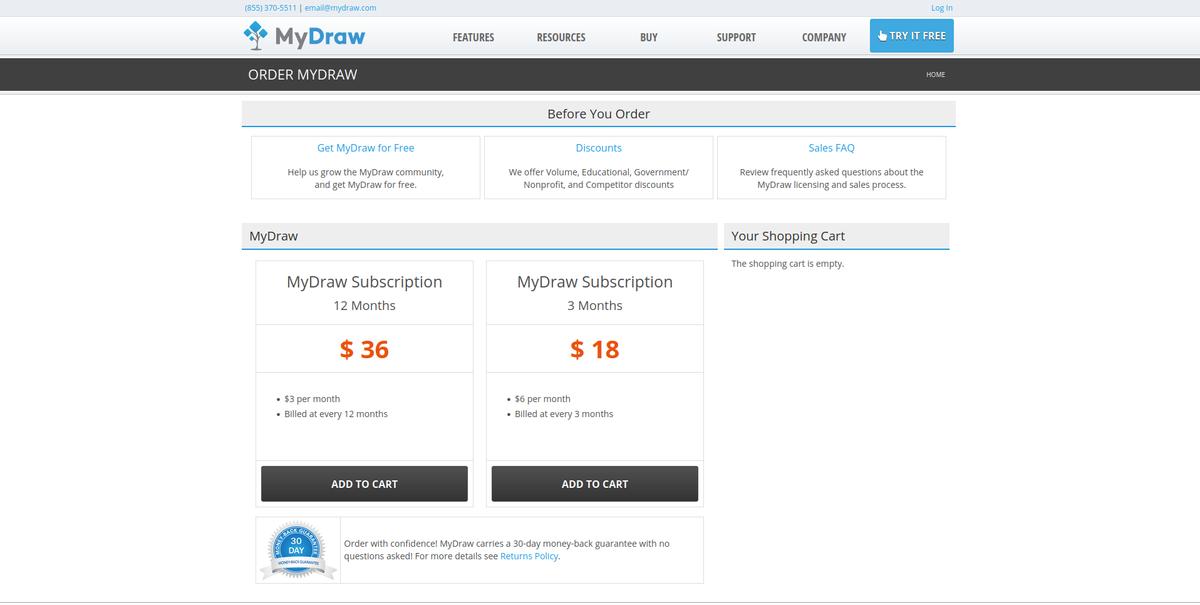Screen dimensions: 1200x605
Task: Click the TRY IT FREE button
Action: coord(911,34)
